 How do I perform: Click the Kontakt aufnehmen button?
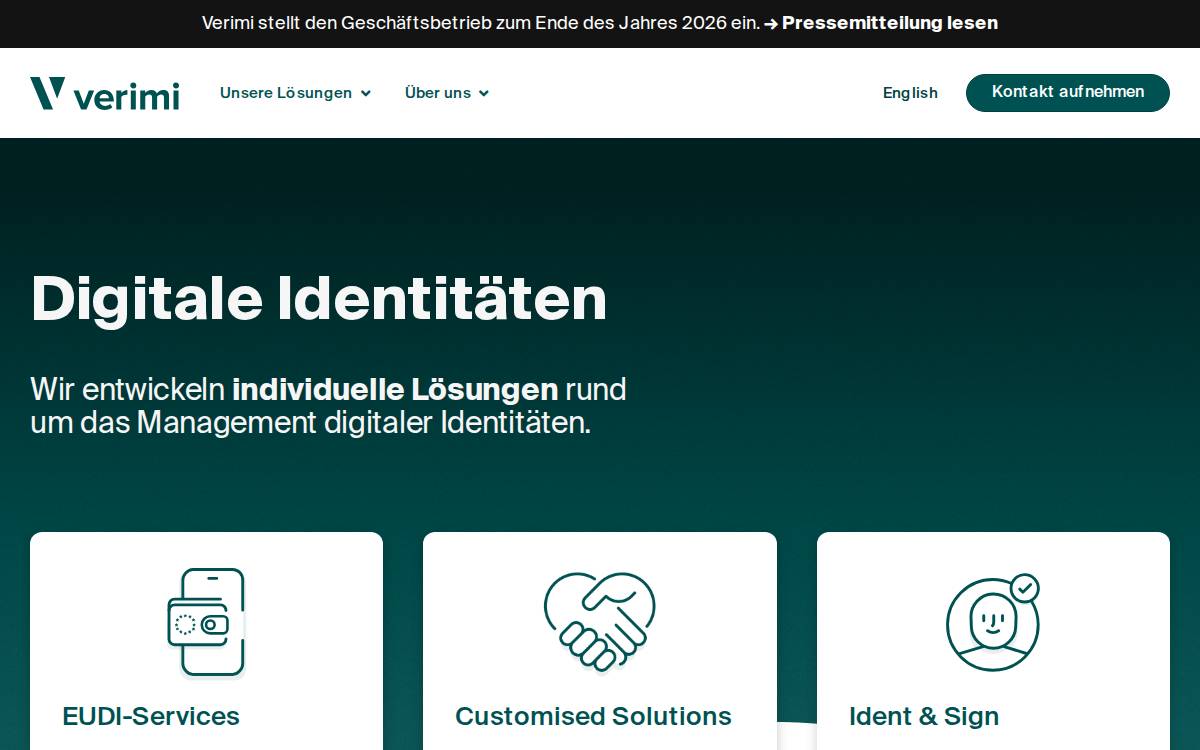(1068, 92)
